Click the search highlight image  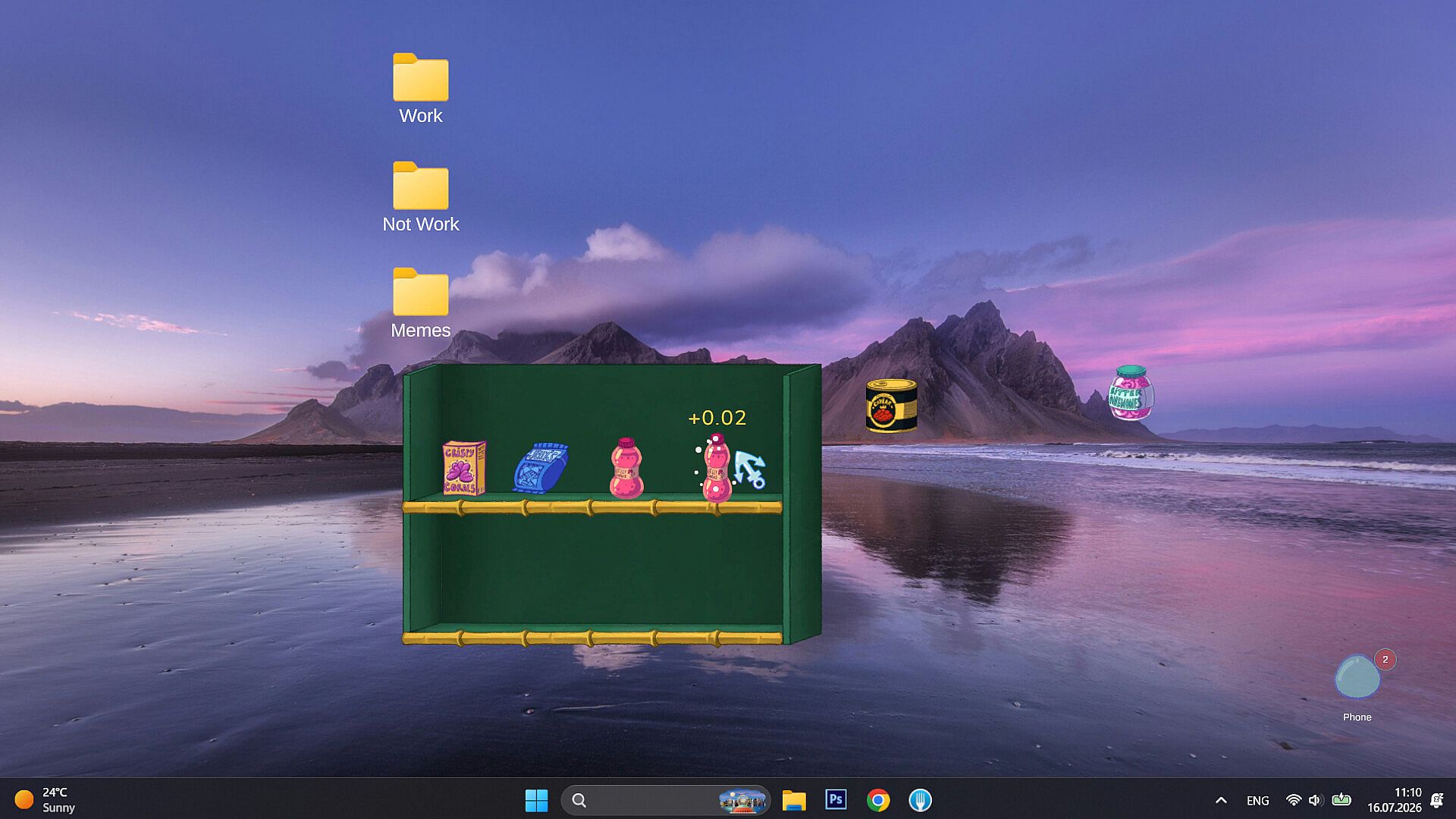pyautogui.click(x=742, y=800)
